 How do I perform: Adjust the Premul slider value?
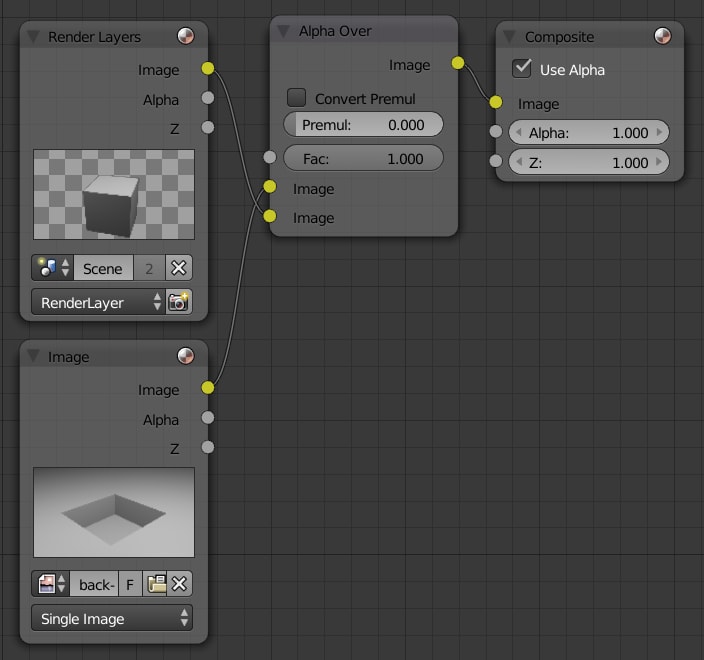pos(363,124)
